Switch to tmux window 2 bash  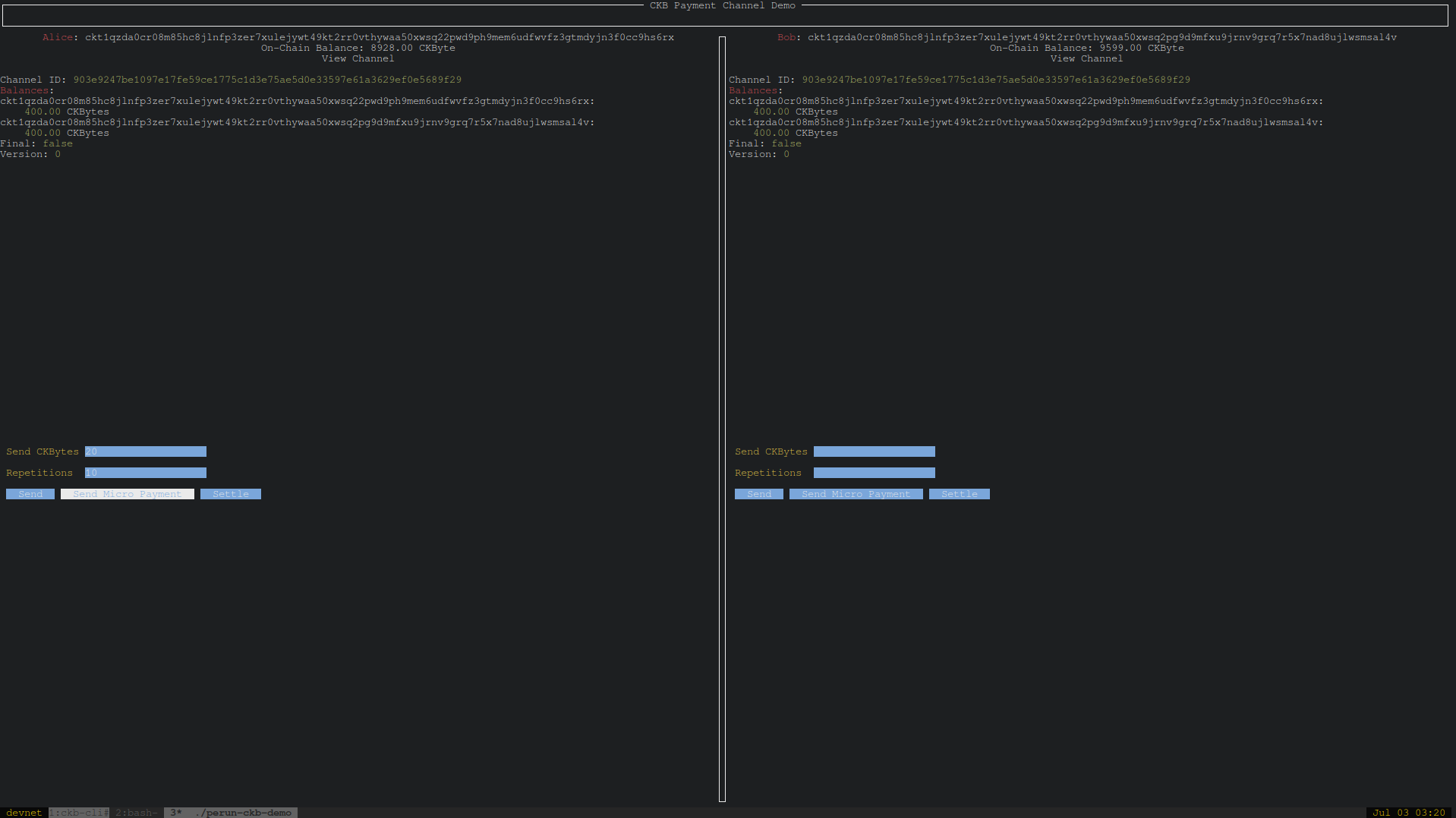(137, 813)
